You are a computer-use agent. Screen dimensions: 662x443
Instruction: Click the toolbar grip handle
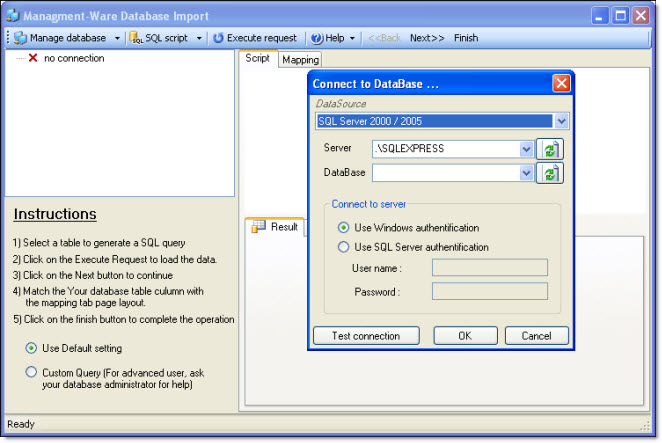(8, 38)
